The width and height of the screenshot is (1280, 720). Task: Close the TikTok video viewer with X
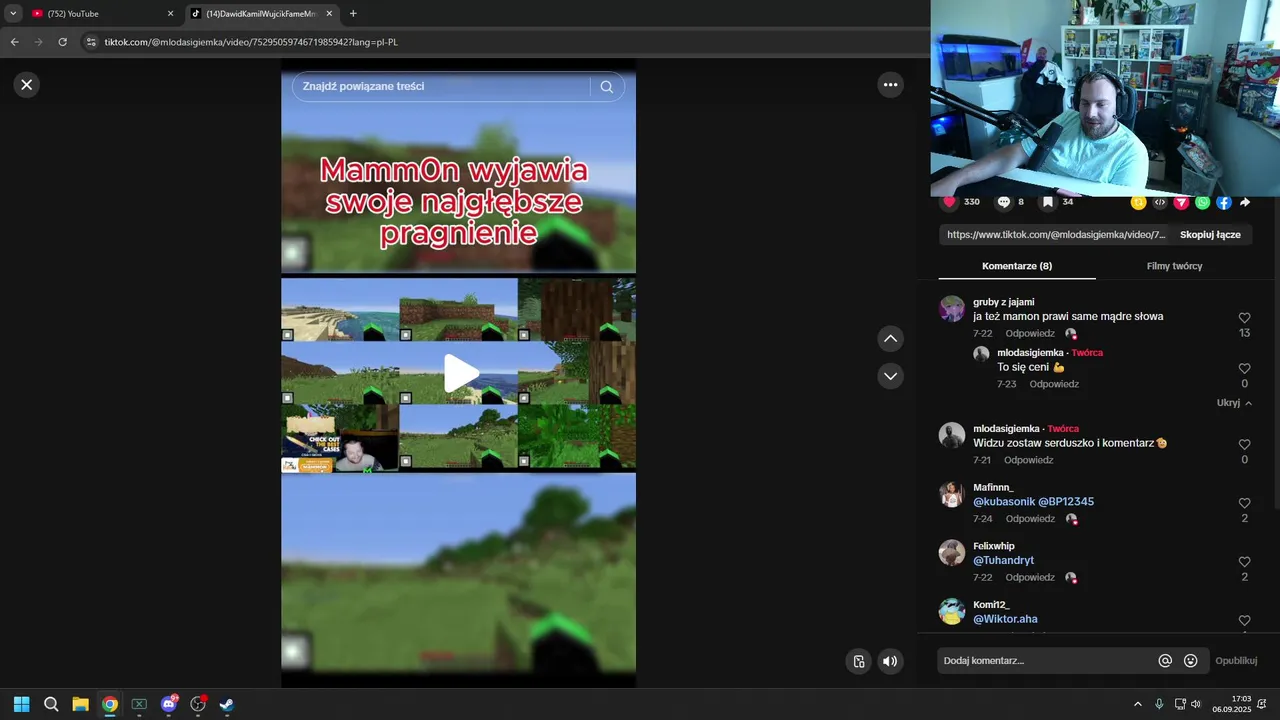(x=27, y=85)
